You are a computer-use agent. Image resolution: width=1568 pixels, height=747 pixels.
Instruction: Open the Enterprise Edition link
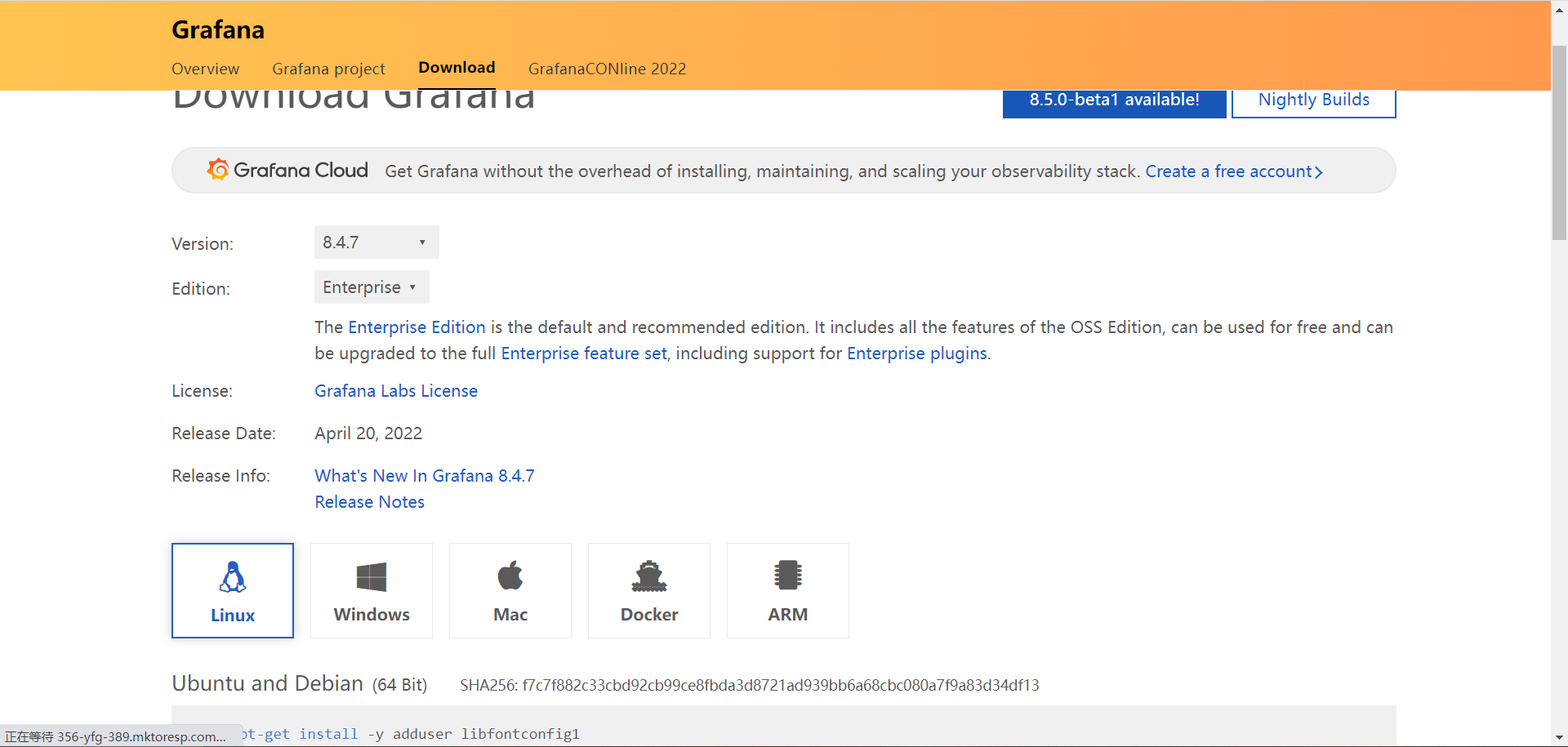click(x=416, y=327)
